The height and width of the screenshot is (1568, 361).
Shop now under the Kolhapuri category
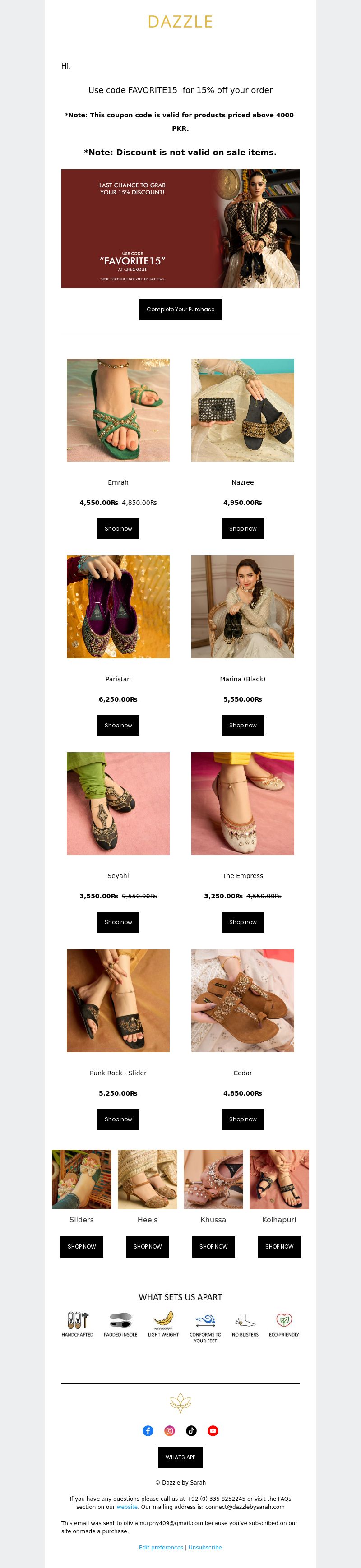click(279, 1246)
